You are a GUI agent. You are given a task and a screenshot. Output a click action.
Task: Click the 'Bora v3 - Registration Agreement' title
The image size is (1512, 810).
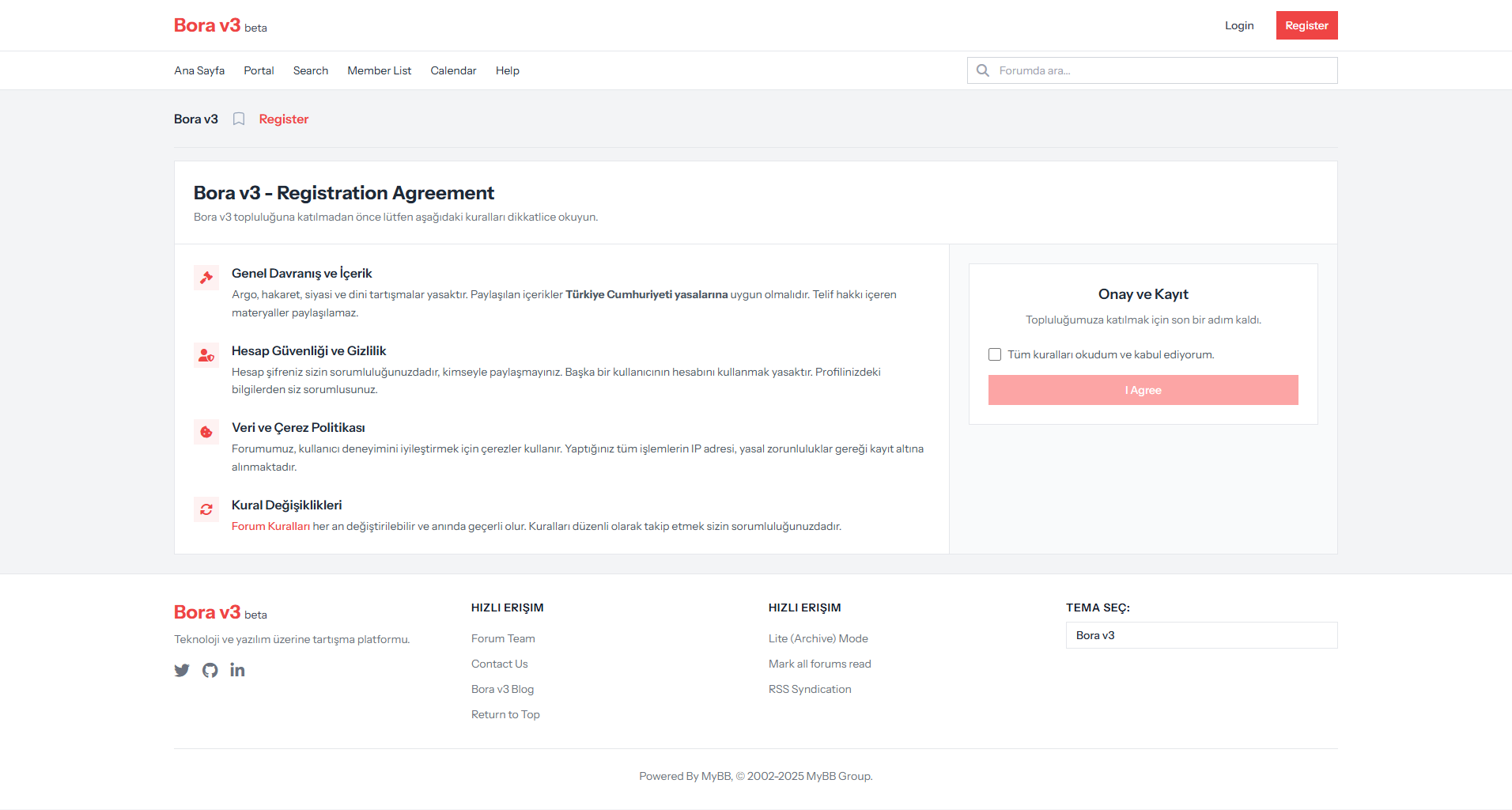pos(344,193)
